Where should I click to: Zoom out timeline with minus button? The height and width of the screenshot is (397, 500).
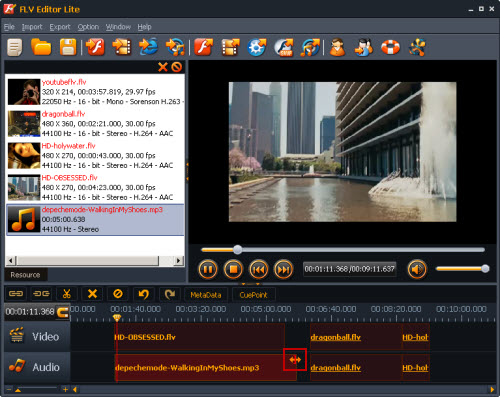(9, 389)
